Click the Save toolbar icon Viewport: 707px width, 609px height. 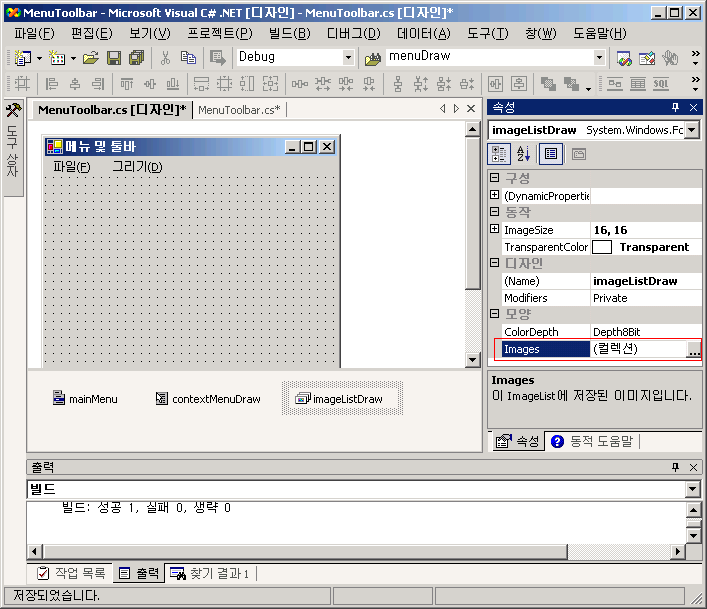click(x=114, y=58)
